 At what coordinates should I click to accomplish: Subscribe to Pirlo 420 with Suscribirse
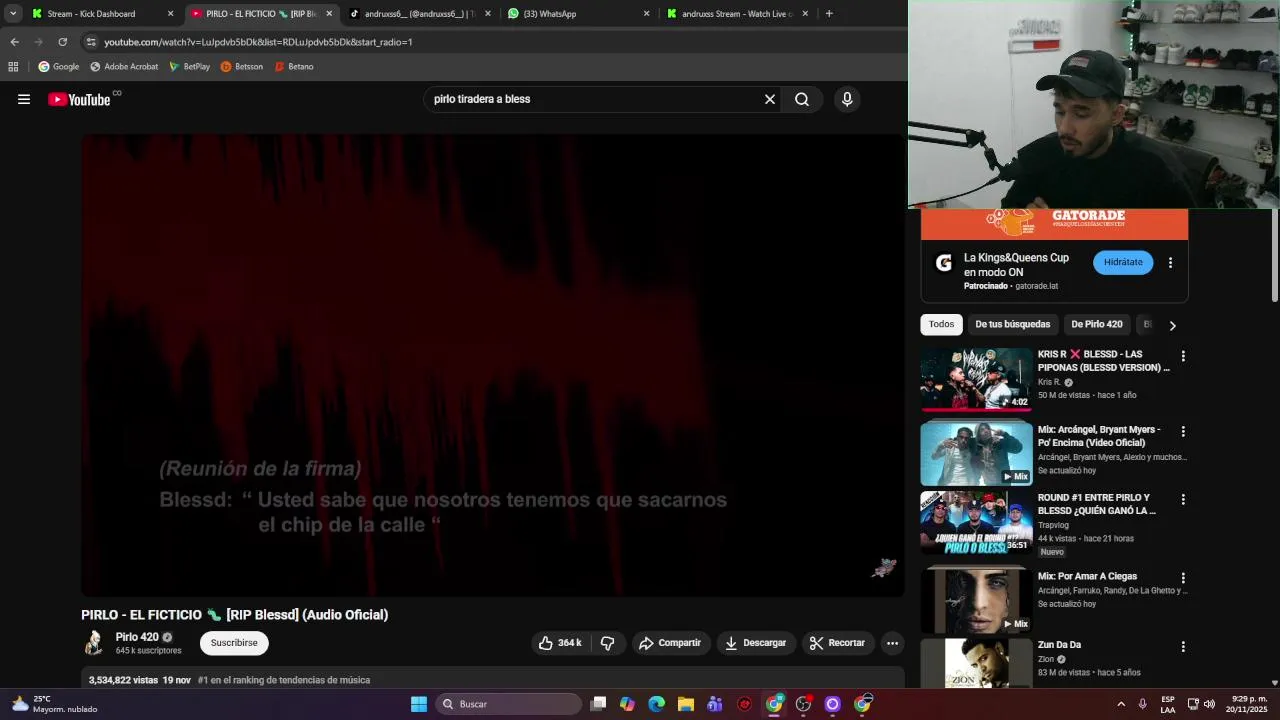[x=234, y=643]
